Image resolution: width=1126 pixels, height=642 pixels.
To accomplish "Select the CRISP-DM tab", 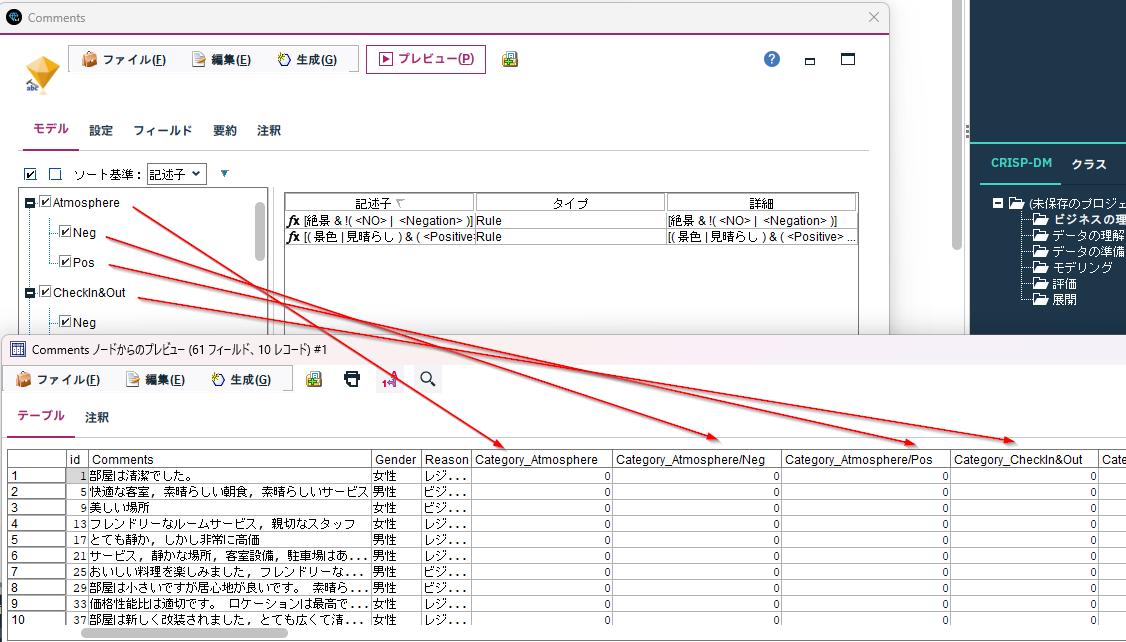I will pyautogui.click(x=1021, y=163).
